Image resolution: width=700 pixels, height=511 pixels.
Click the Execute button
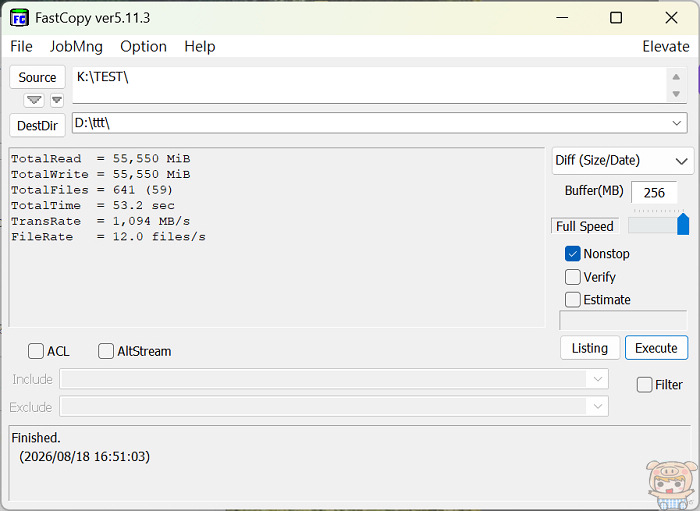[656, 348]
